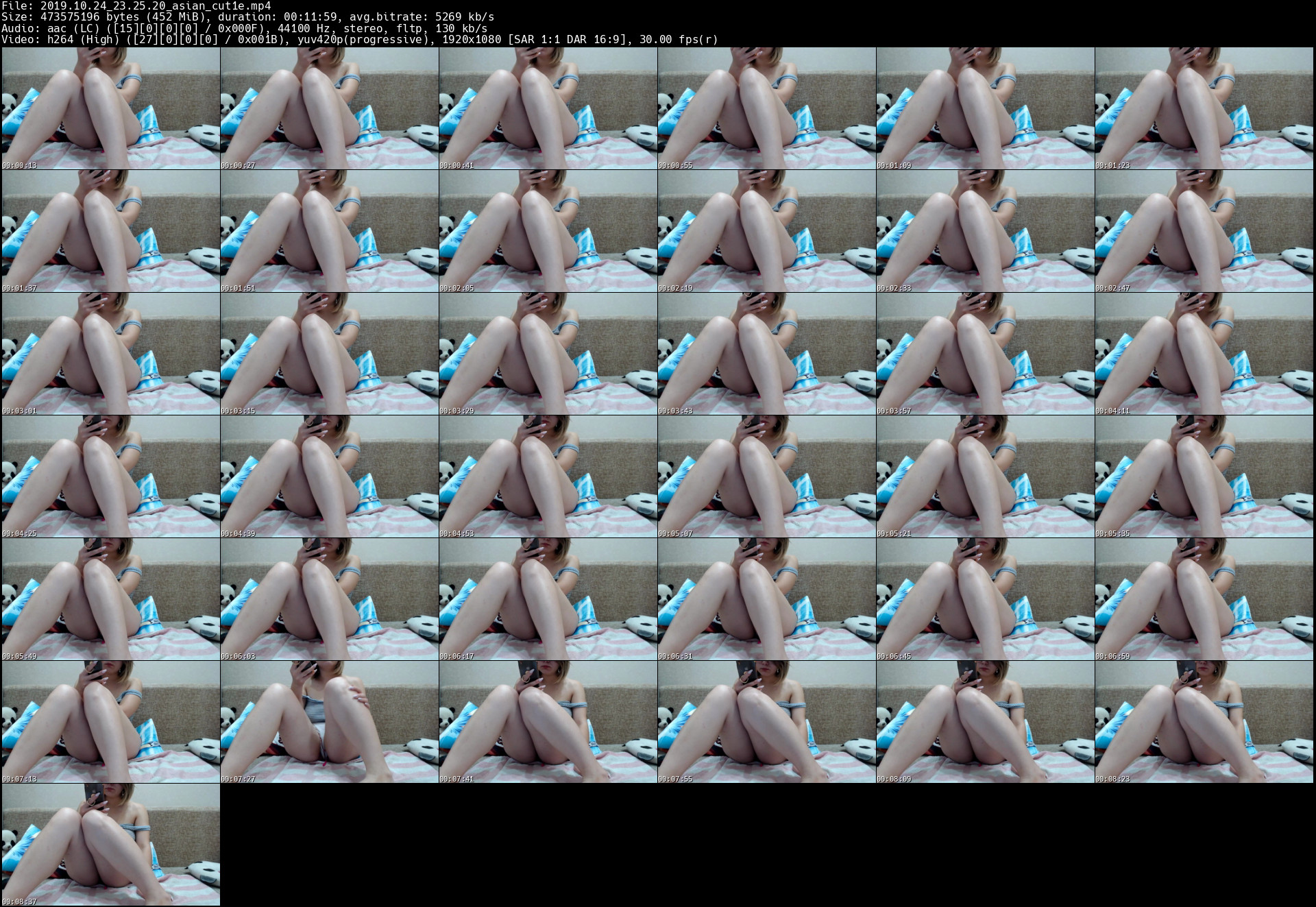Select the 00:04:25 thumbnail
Viewport: 1316px width, 907px height.
110,476
